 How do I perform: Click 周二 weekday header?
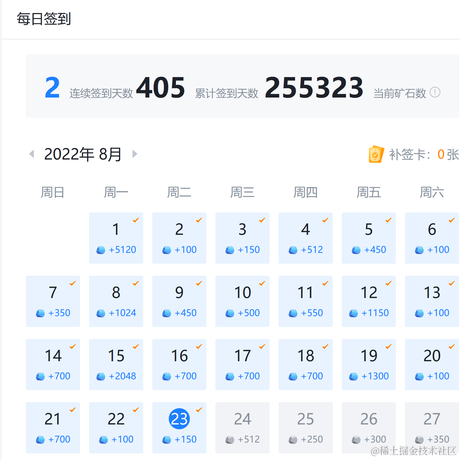[179, 192]
